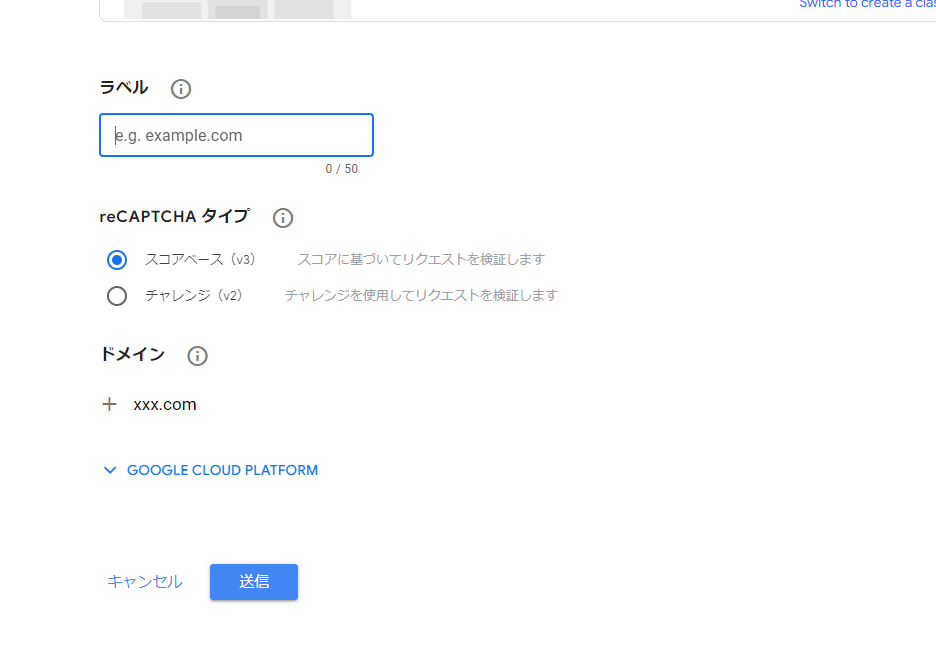The image size is (936, 647).
Task: Expand the Google Cloud Platform chevron
Action: pos(110,470)
